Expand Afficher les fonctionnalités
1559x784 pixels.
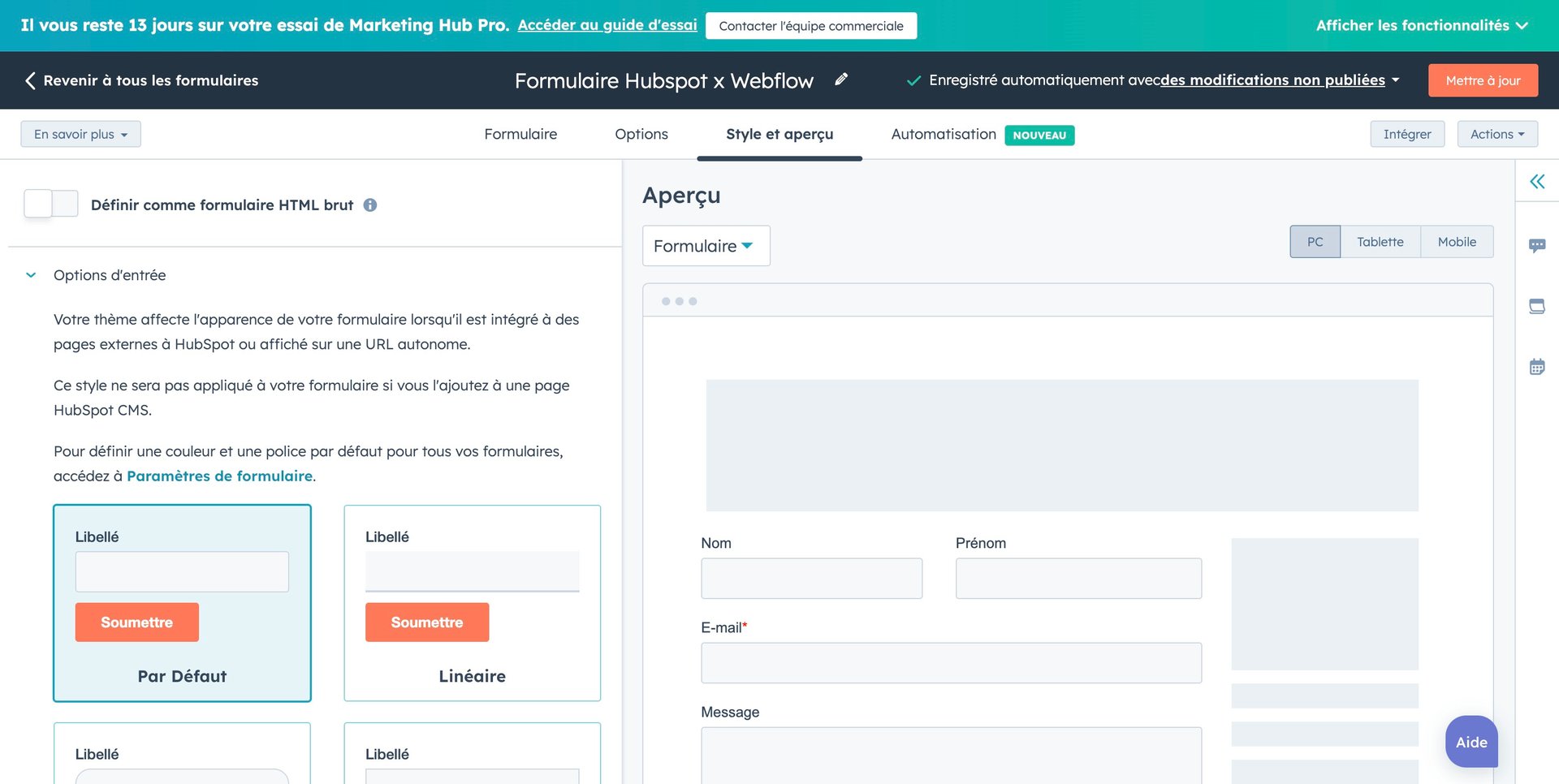coord(1422,25)
